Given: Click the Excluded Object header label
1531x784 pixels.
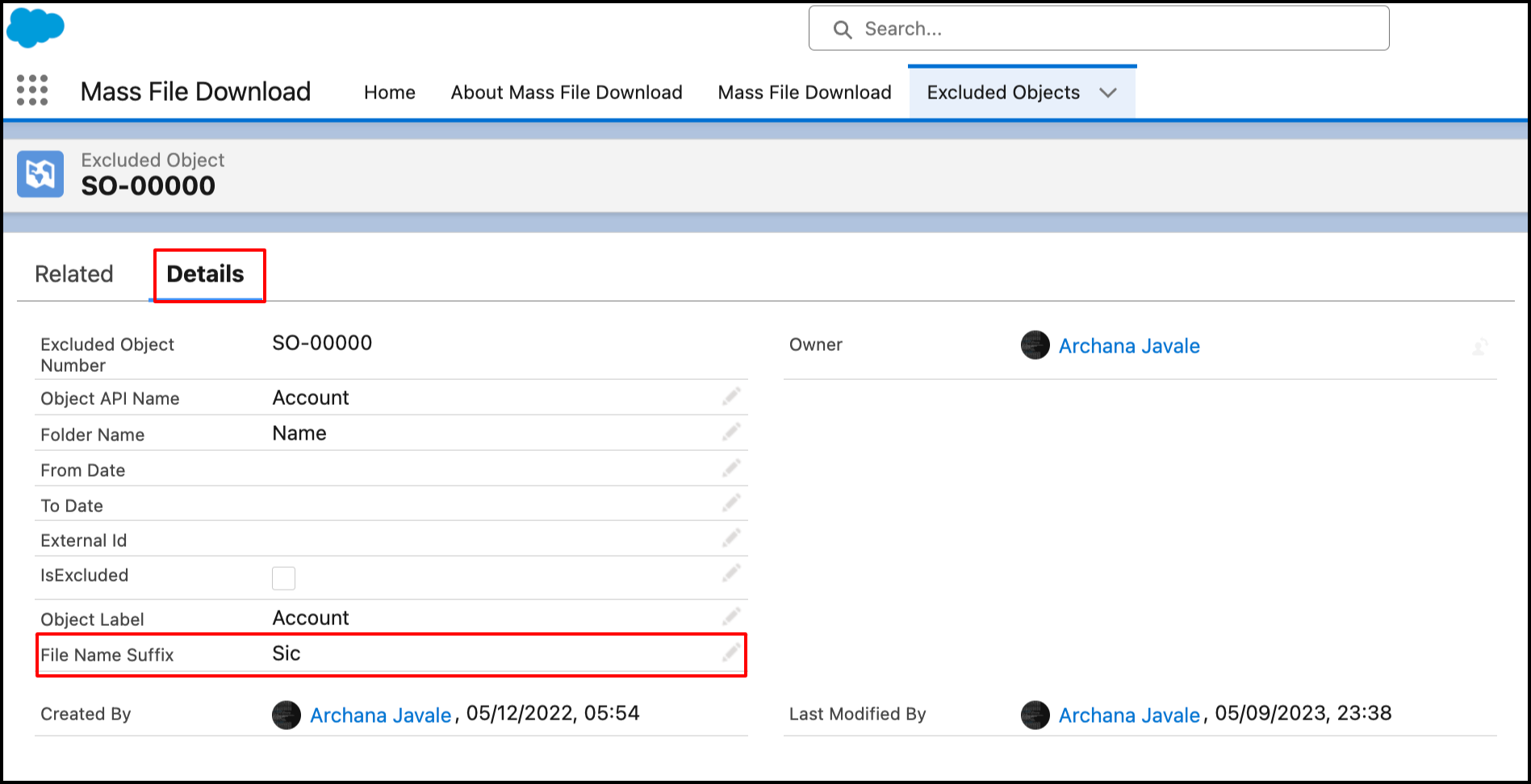Looking at the screenshot, I should click(153, 160).
